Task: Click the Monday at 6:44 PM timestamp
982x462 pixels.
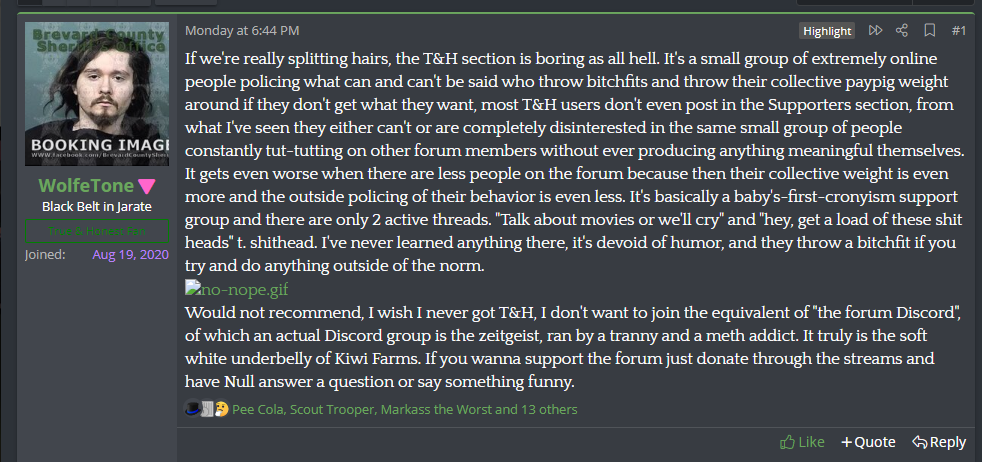Action: [242, 31]
